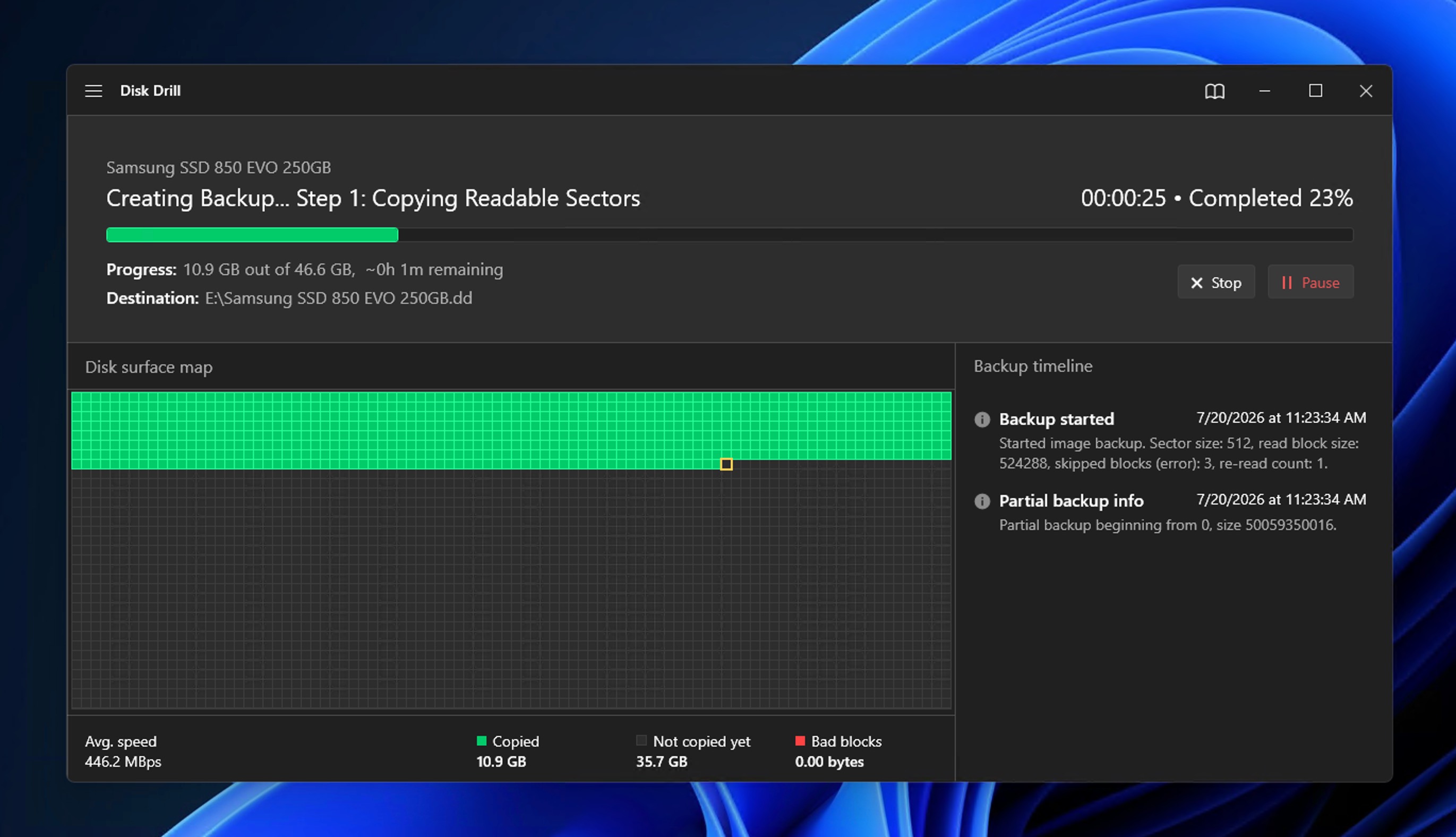Image resolution: width=1456 pixels, height=837 pixels.
Task: Click the 35.7 GB not copied value
Action: click(661, 761)
